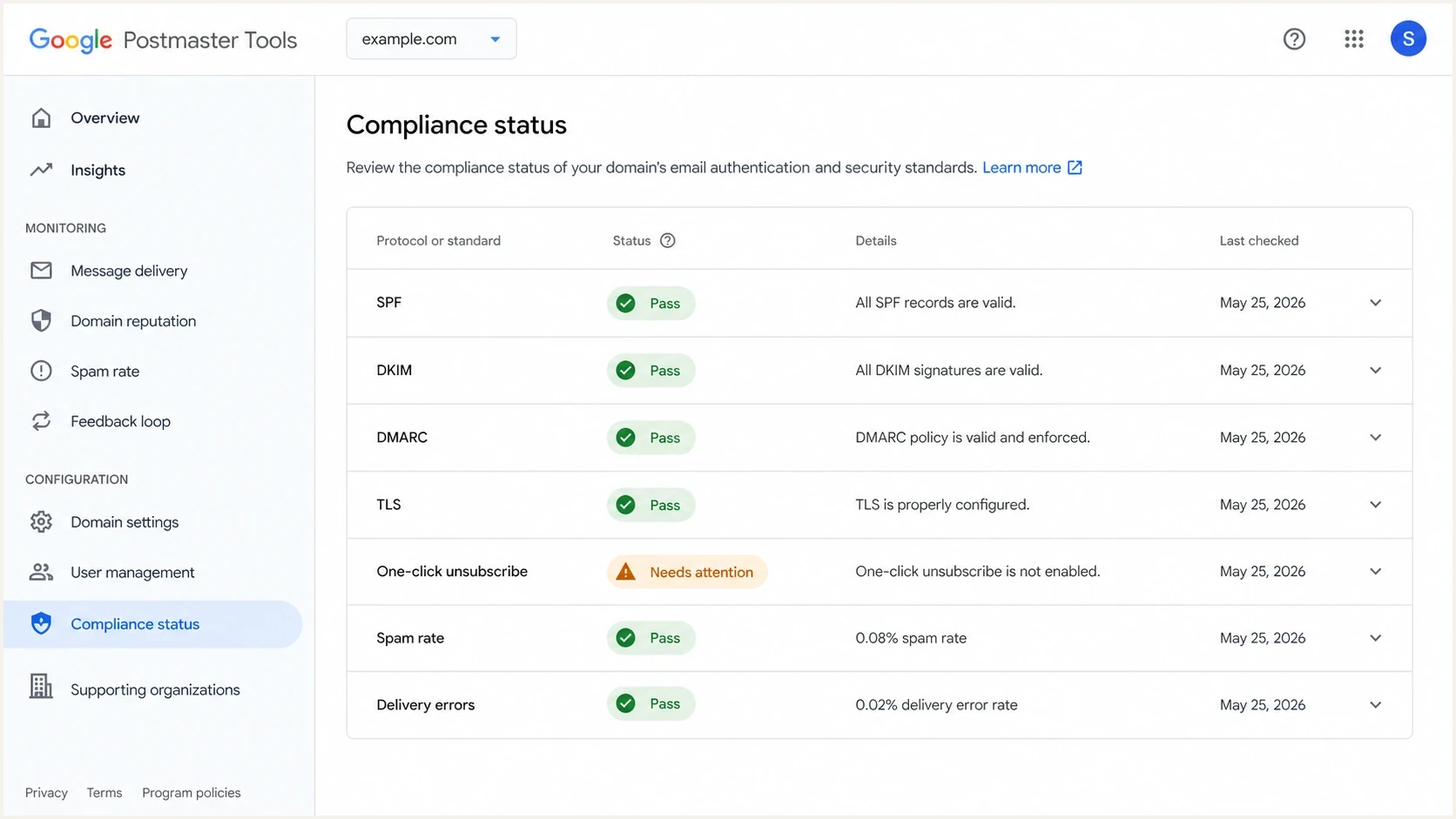Image resolution: width=1456 pixels, height=819 pixels.
Task: Click 'All SPF records are valid.' text
Action: (935, 303)
